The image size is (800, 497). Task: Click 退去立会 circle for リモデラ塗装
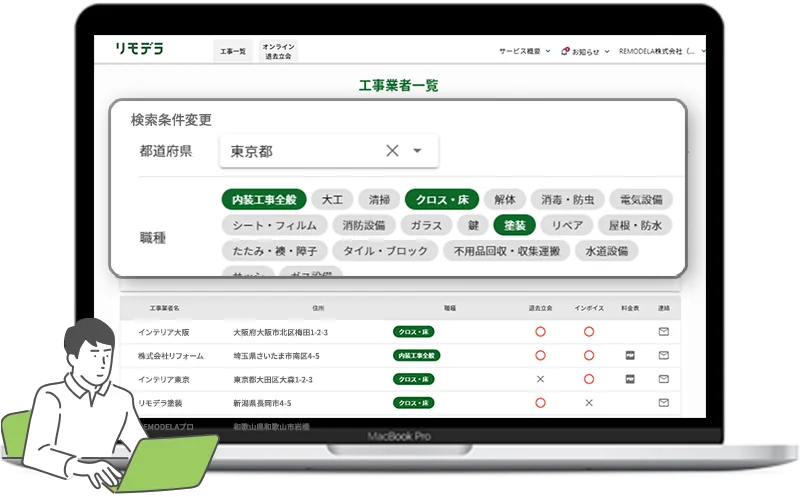coord(540,403)
